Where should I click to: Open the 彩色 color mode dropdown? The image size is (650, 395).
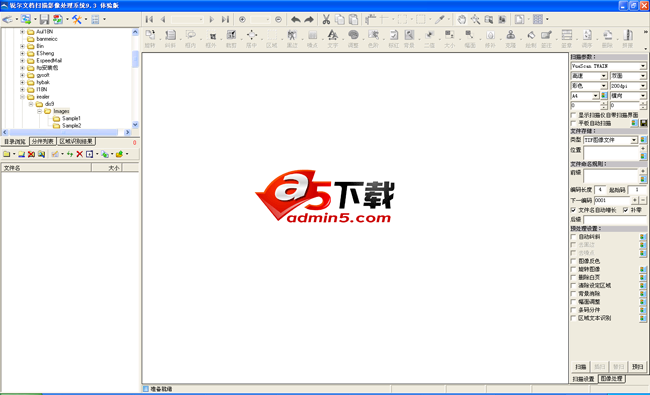(604, 86)
